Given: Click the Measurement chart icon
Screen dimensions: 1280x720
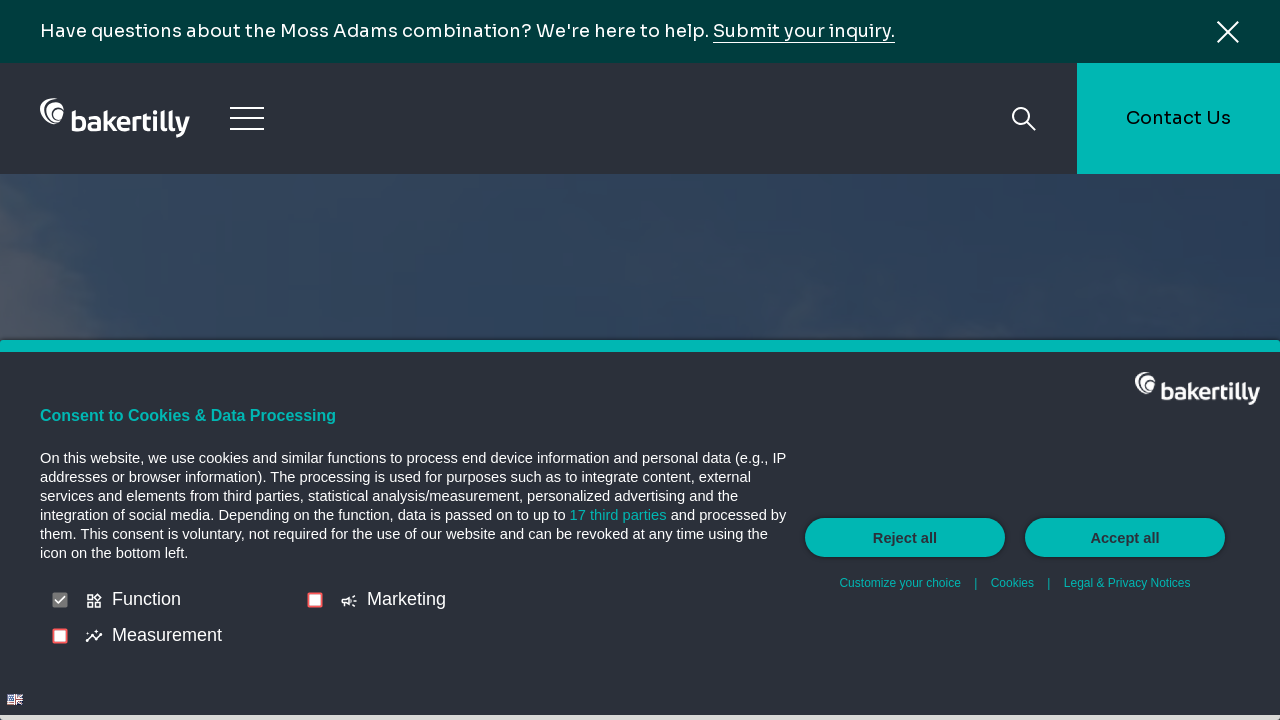Looking at the screenshot, I should coord(94,636).
